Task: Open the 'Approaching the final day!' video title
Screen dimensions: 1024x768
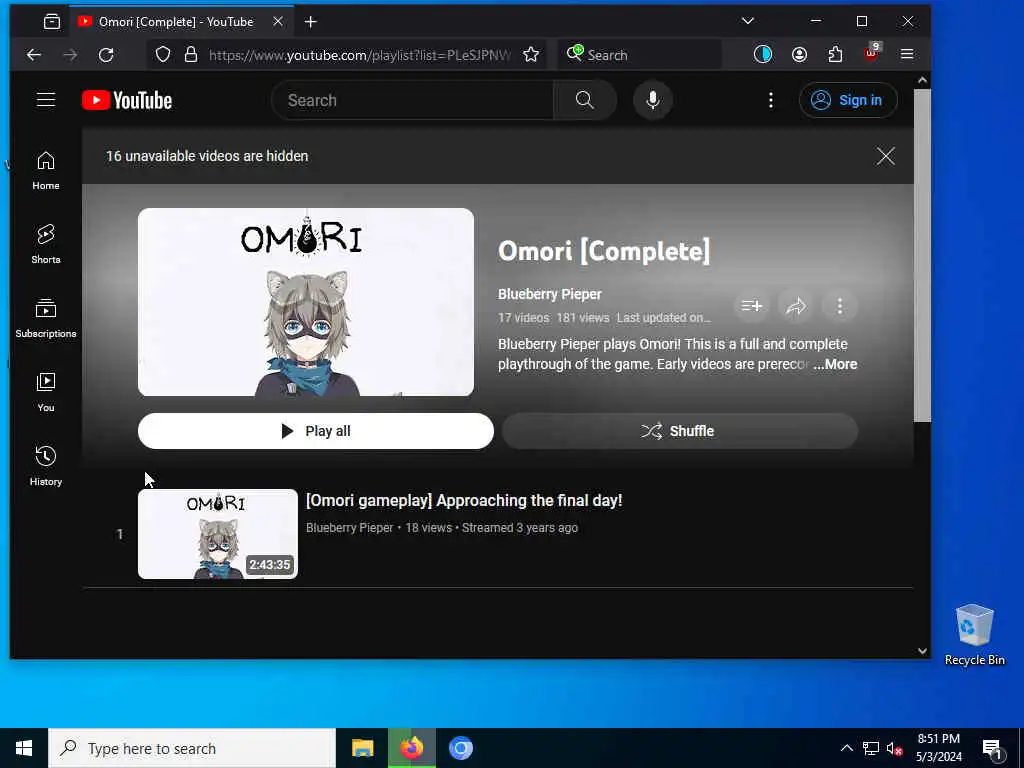Action: click(464, 500)
